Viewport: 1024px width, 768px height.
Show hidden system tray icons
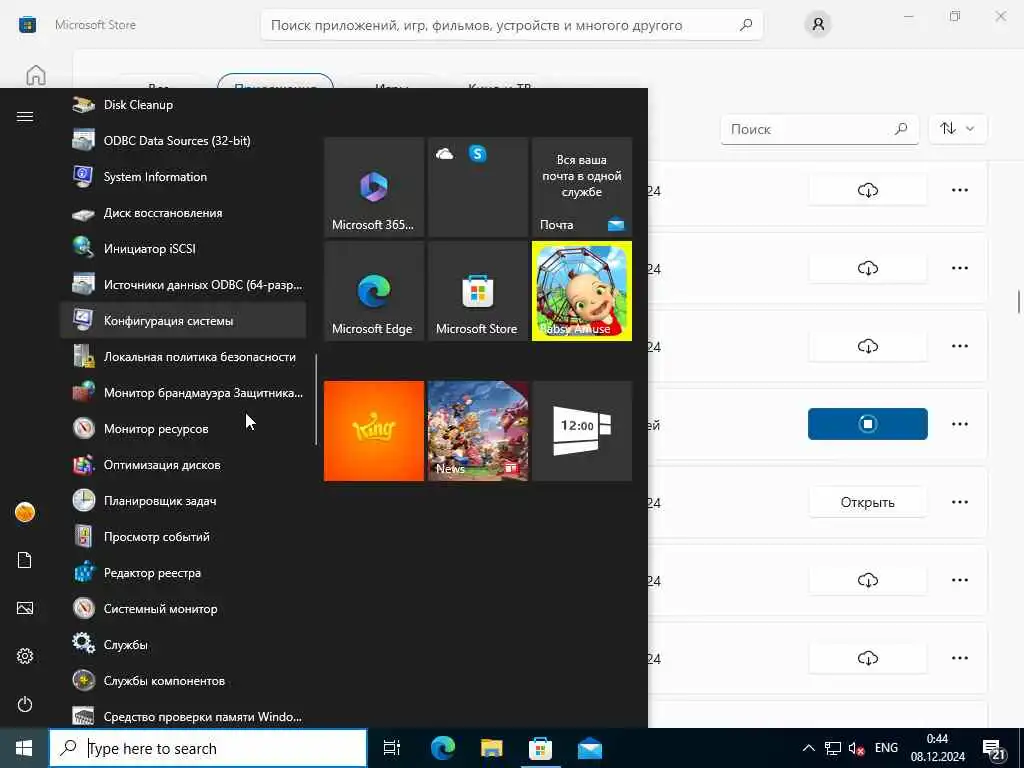pyautogui.click(x=808, y=748)
